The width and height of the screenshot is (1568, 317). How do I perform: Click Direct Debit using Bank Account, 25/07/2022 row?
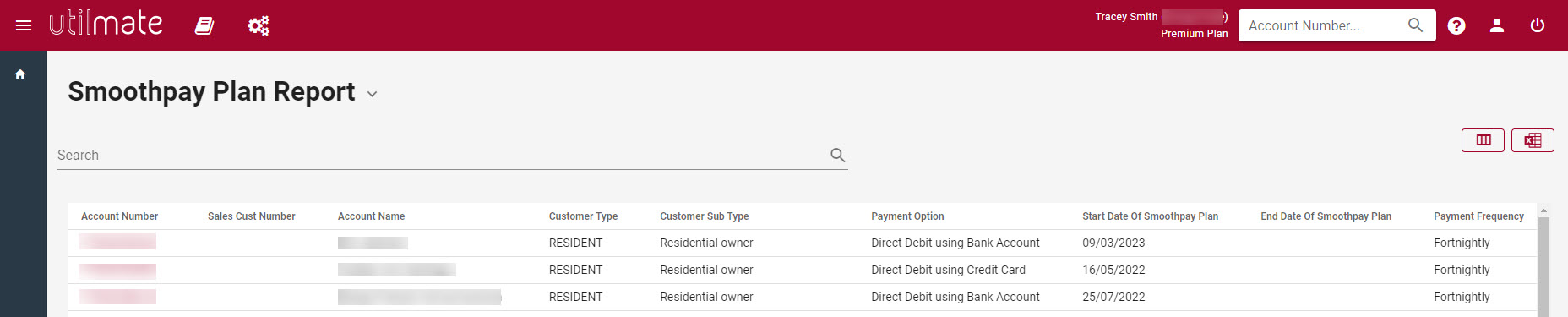[x=955, y=297]
